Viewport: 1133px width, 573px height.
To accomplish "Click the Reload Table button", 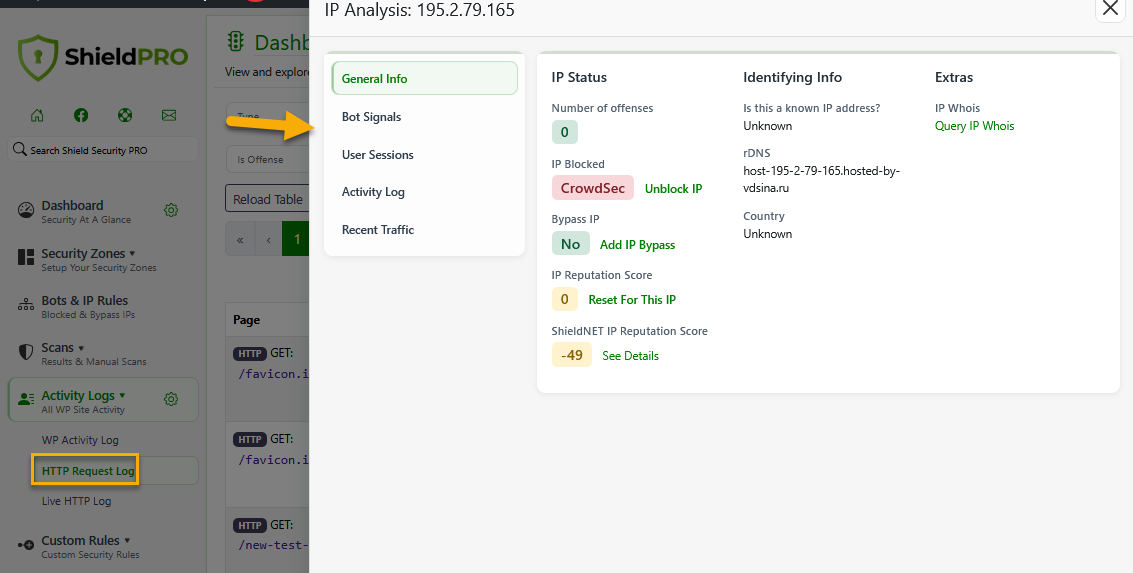I will coord(267,199).
